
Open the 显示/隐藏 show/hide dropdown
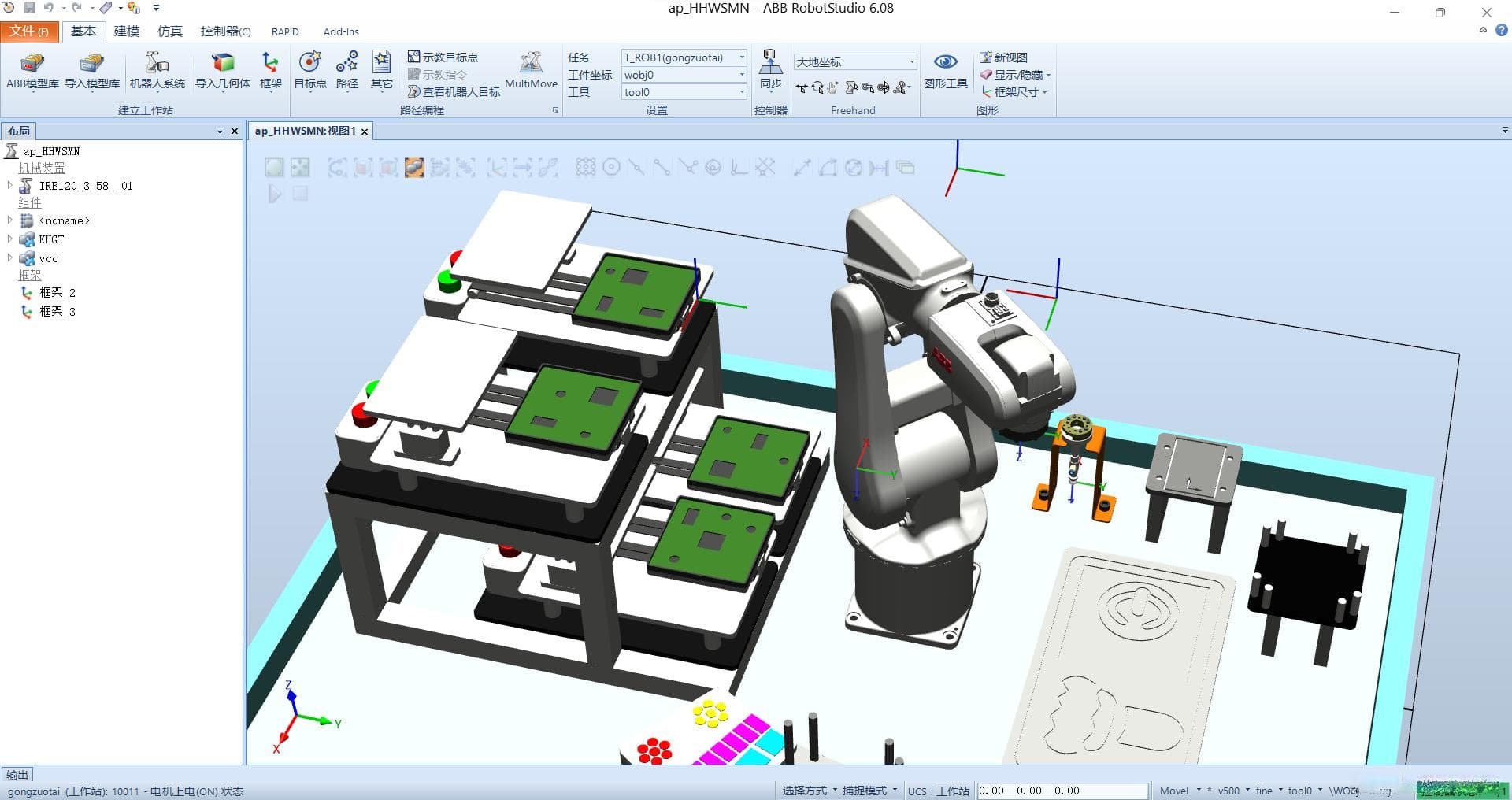coord(1015,75)
